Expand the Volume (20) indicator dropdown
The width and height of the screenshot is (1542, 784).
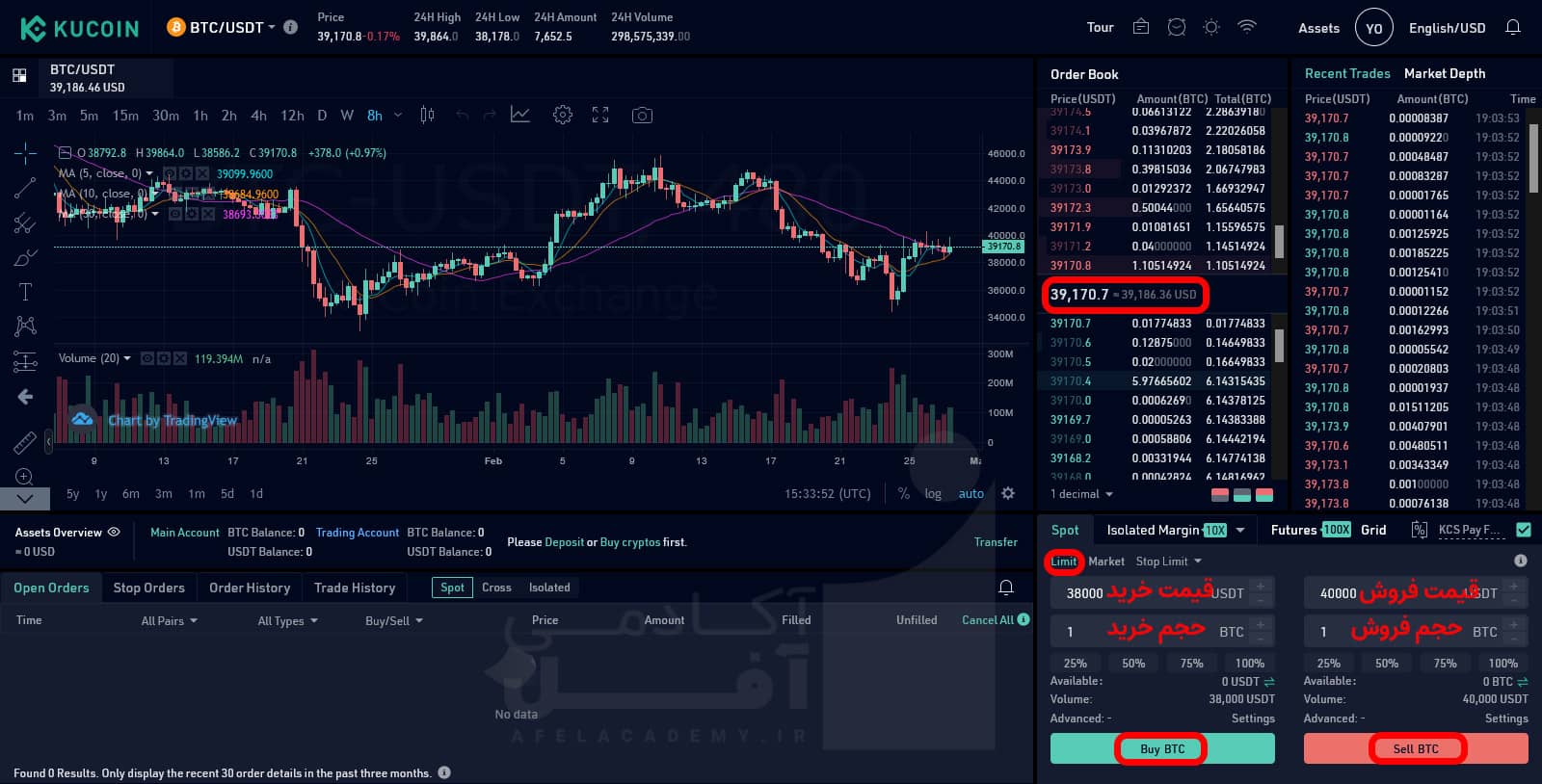tap(127, 358)
